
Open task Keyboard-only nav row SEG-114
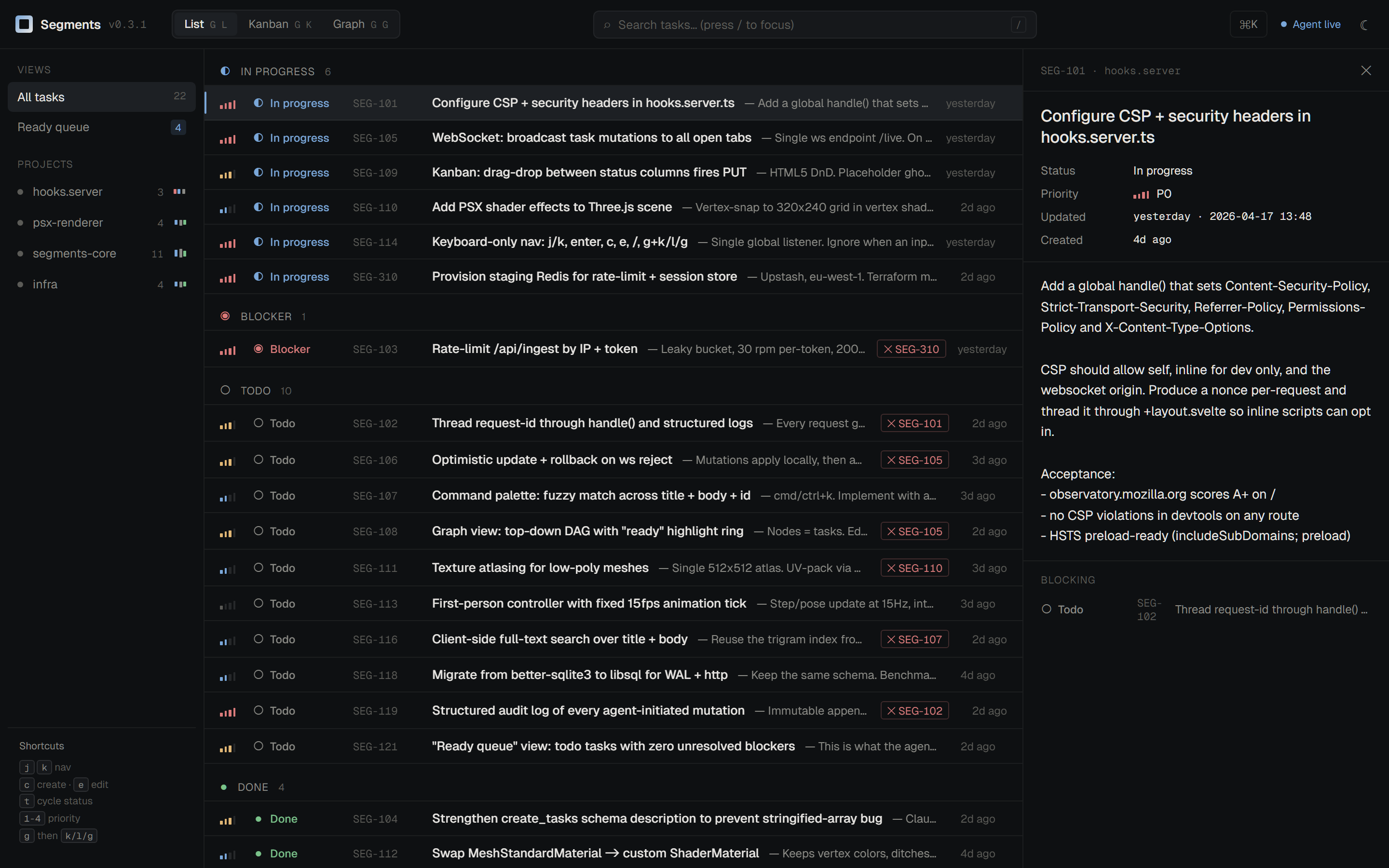tap(613, 242)
